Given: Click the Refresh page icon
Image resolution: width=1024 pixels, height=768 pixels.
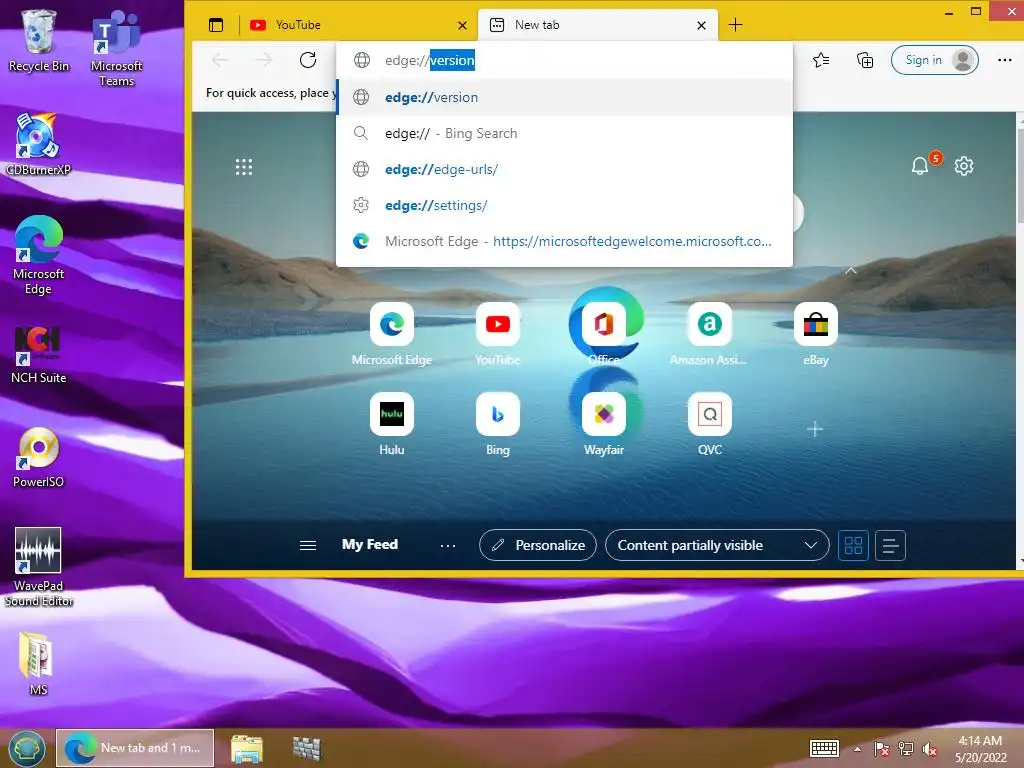Looking at the screenshot, I should coord(308,60).
